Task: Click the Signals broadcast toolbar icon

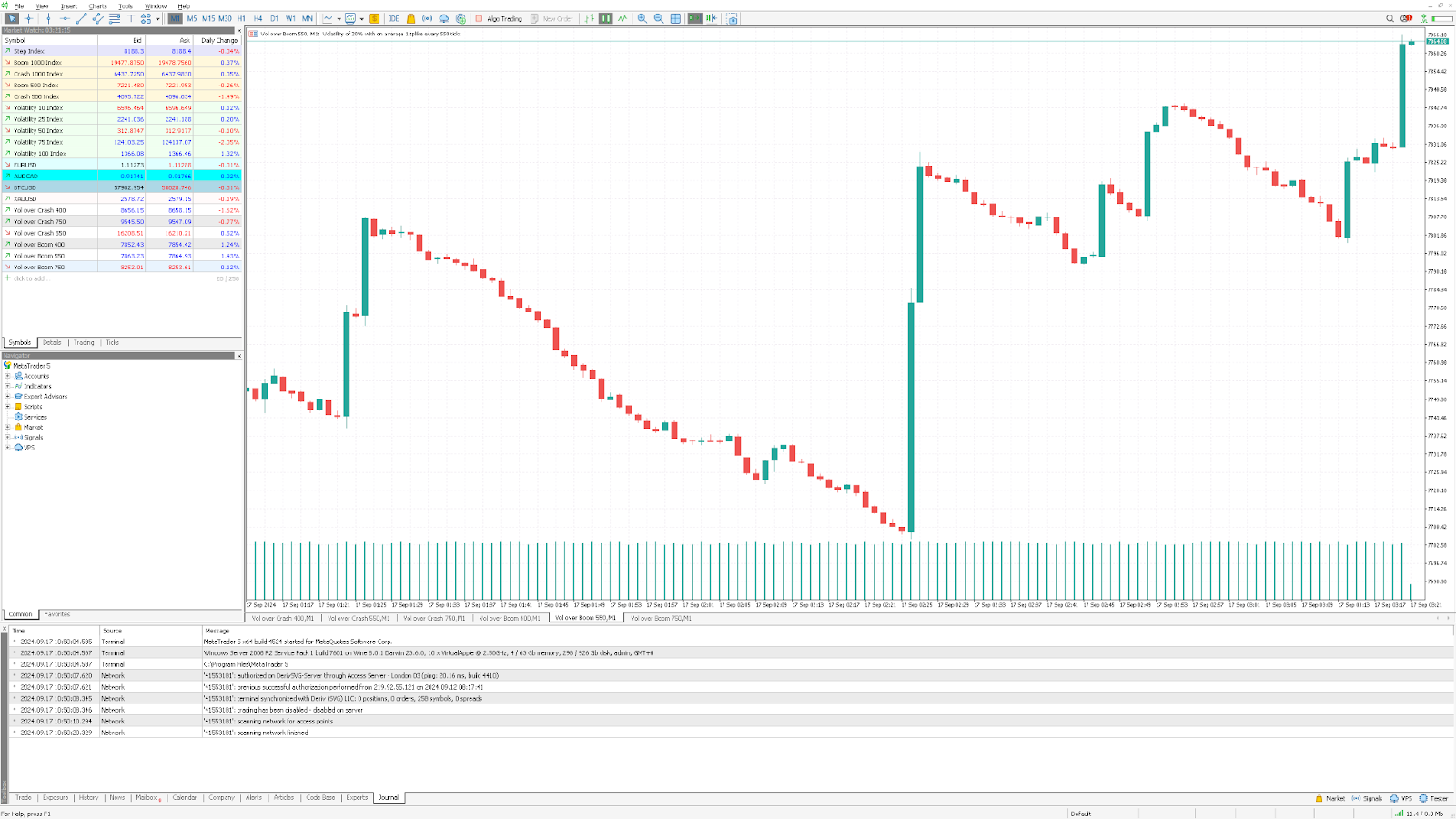Action: pos(425,18)
